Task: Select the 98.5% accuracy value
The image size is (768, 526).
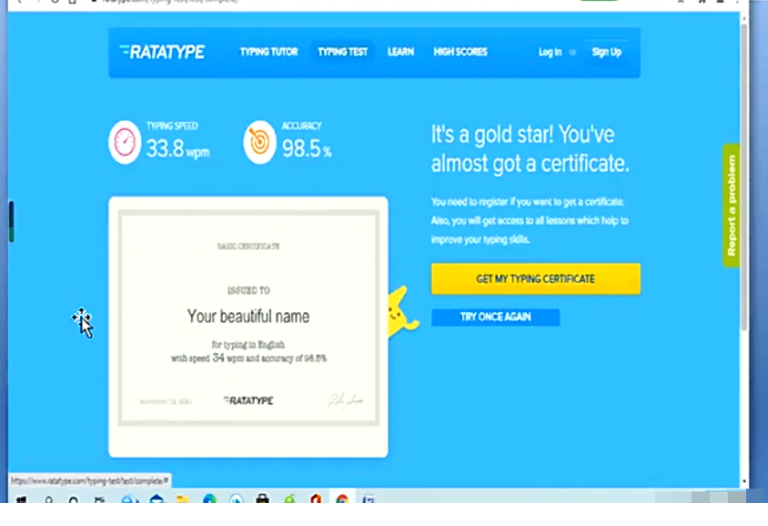Action: (x=307, y=148)
